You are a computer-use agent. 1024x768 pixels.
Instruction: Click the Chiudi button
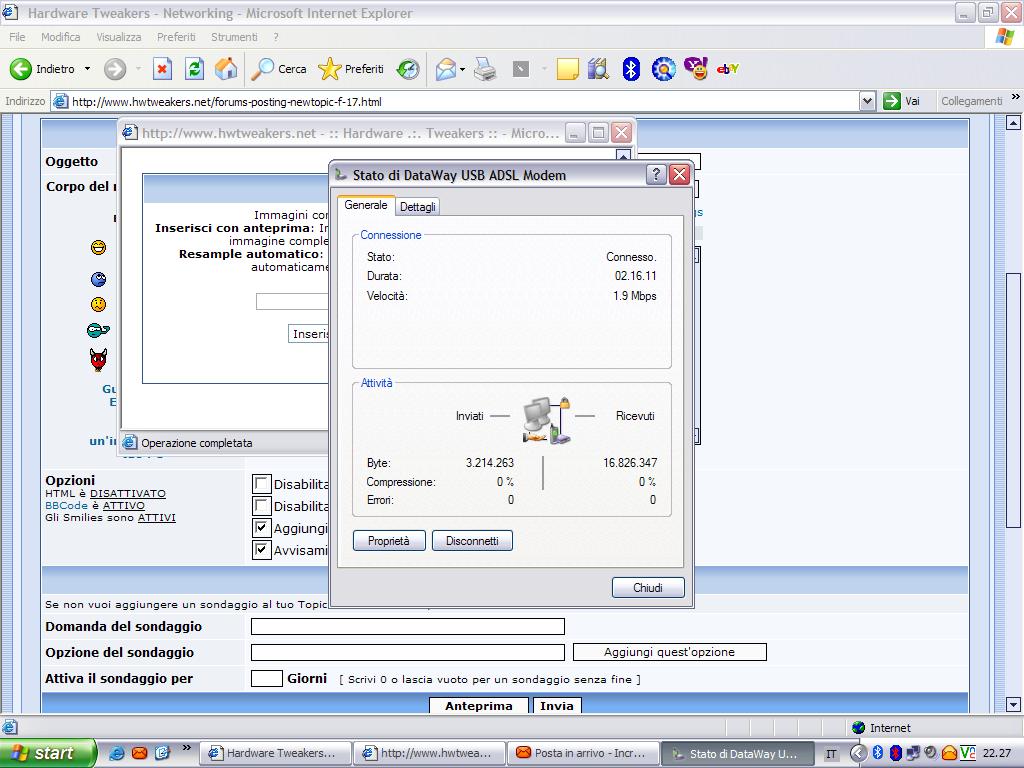(x=648, y=588)
